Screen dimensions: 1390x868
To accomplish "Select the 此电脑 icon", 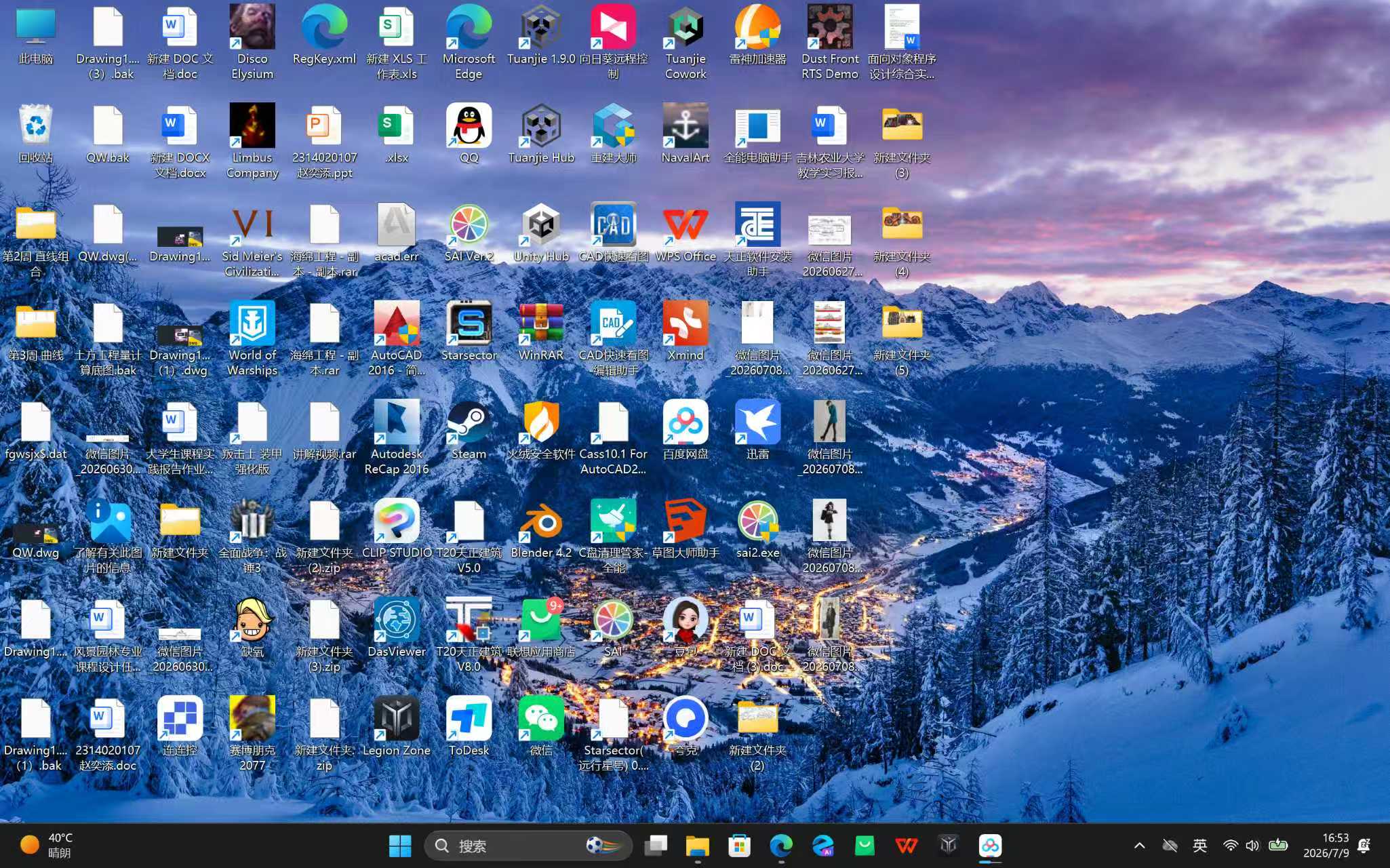I will pyautogui.click(x=35, y=35).
